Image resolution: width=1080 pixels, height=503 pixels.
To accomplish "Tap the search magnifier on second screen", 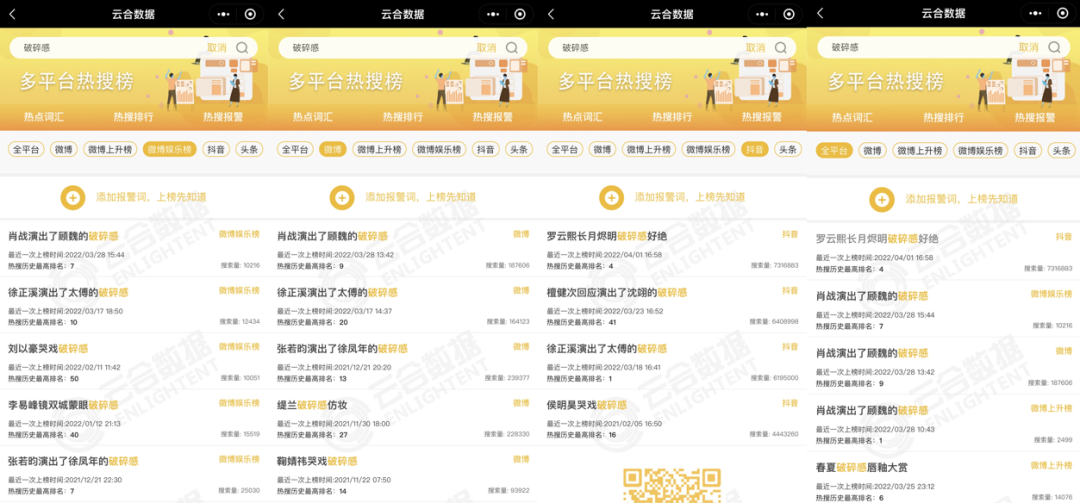I will 512,48.
